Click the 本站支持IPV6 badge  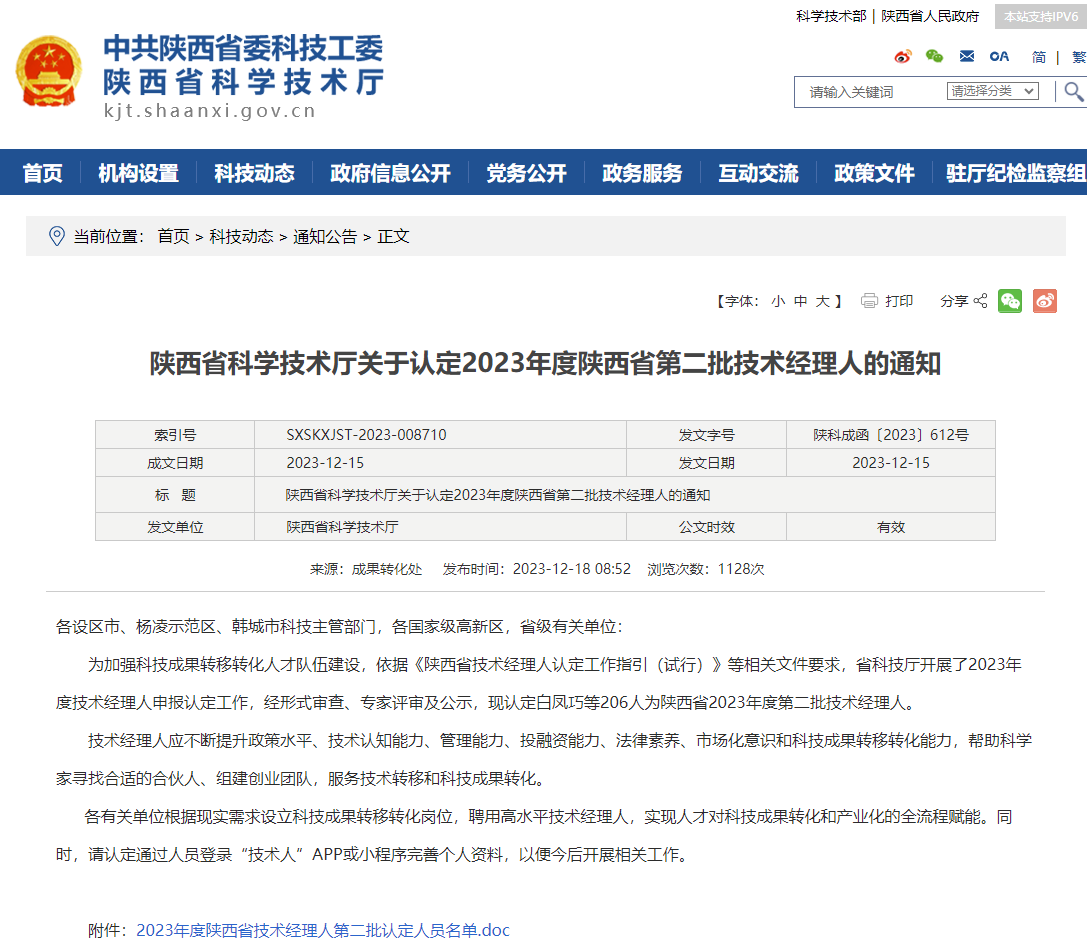point(1041,17)
